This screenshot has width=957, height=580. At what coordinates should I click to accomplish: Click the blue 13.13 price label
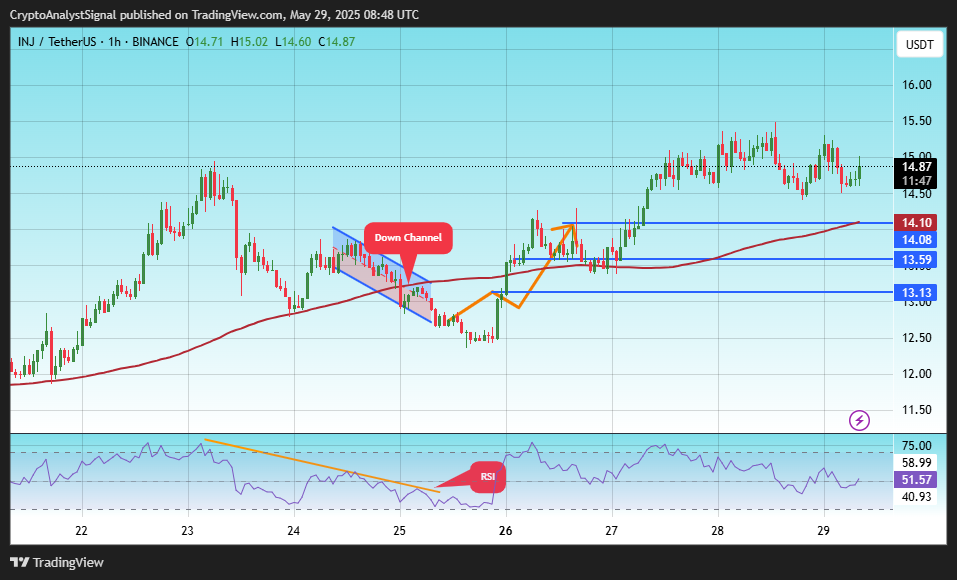pyautogui.click(x=916, y=292)
